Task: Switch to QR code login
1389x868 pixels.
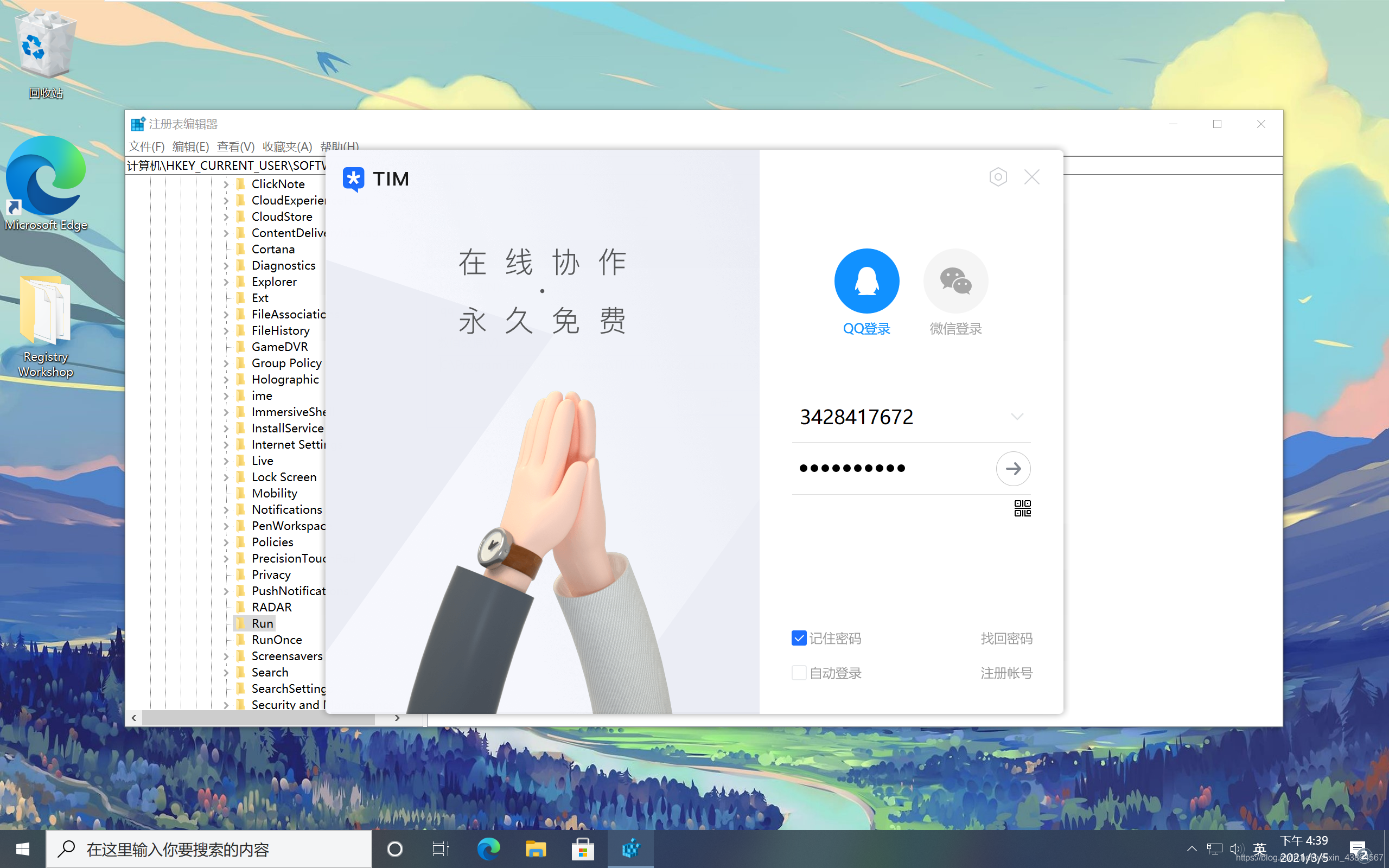Action: (1022, 508)
